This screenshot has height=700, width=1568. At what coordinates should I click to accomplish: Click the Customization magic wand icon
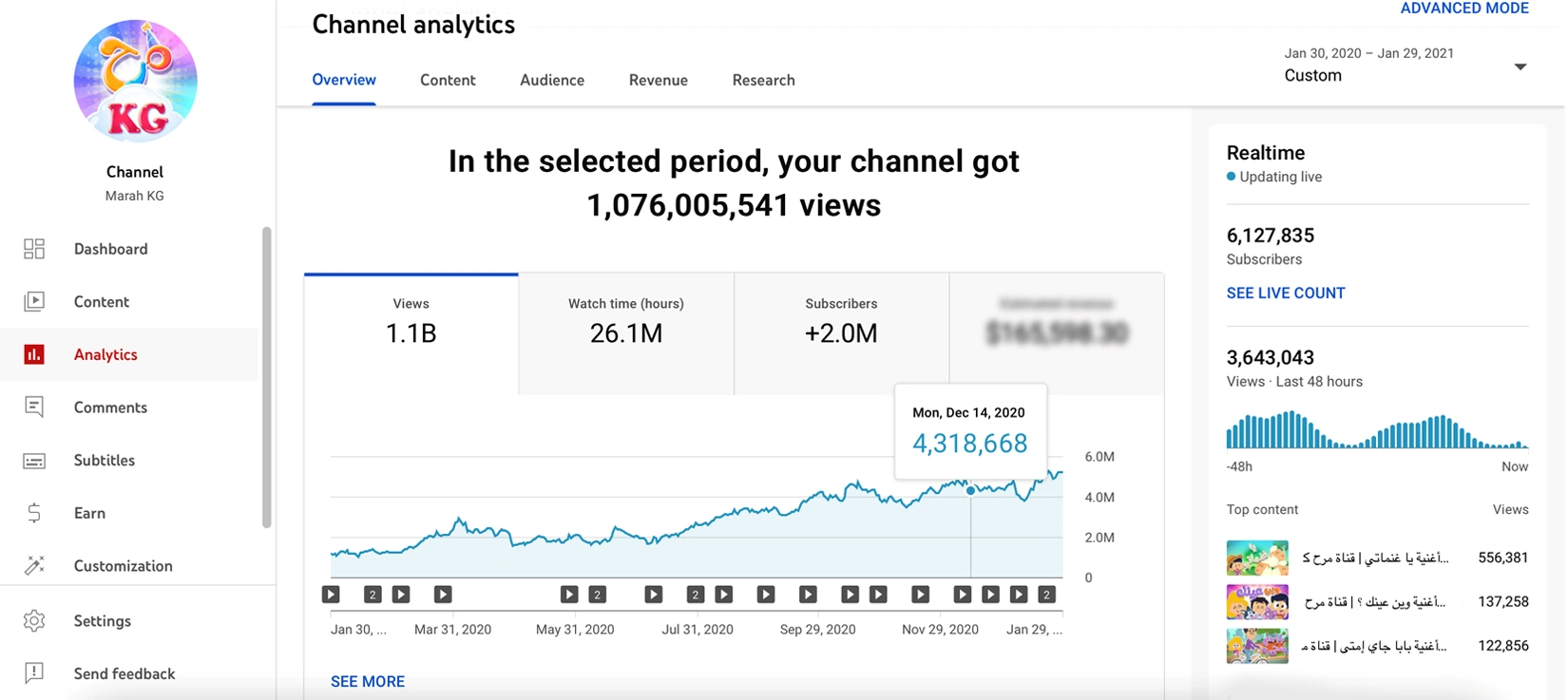pos(34,565)
